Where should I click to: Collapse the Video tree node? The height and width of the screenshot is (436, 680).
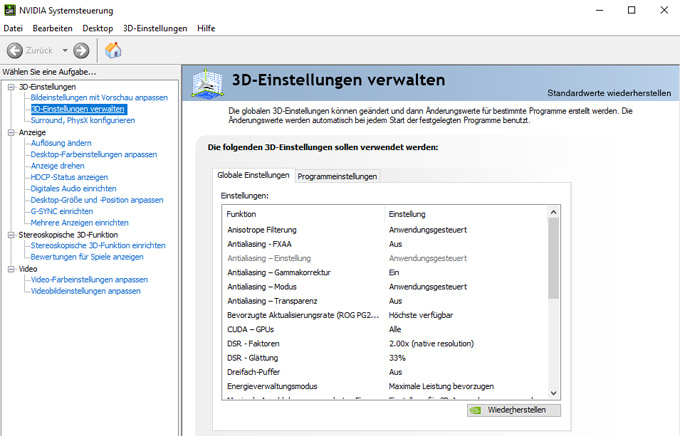click(11, 269)
